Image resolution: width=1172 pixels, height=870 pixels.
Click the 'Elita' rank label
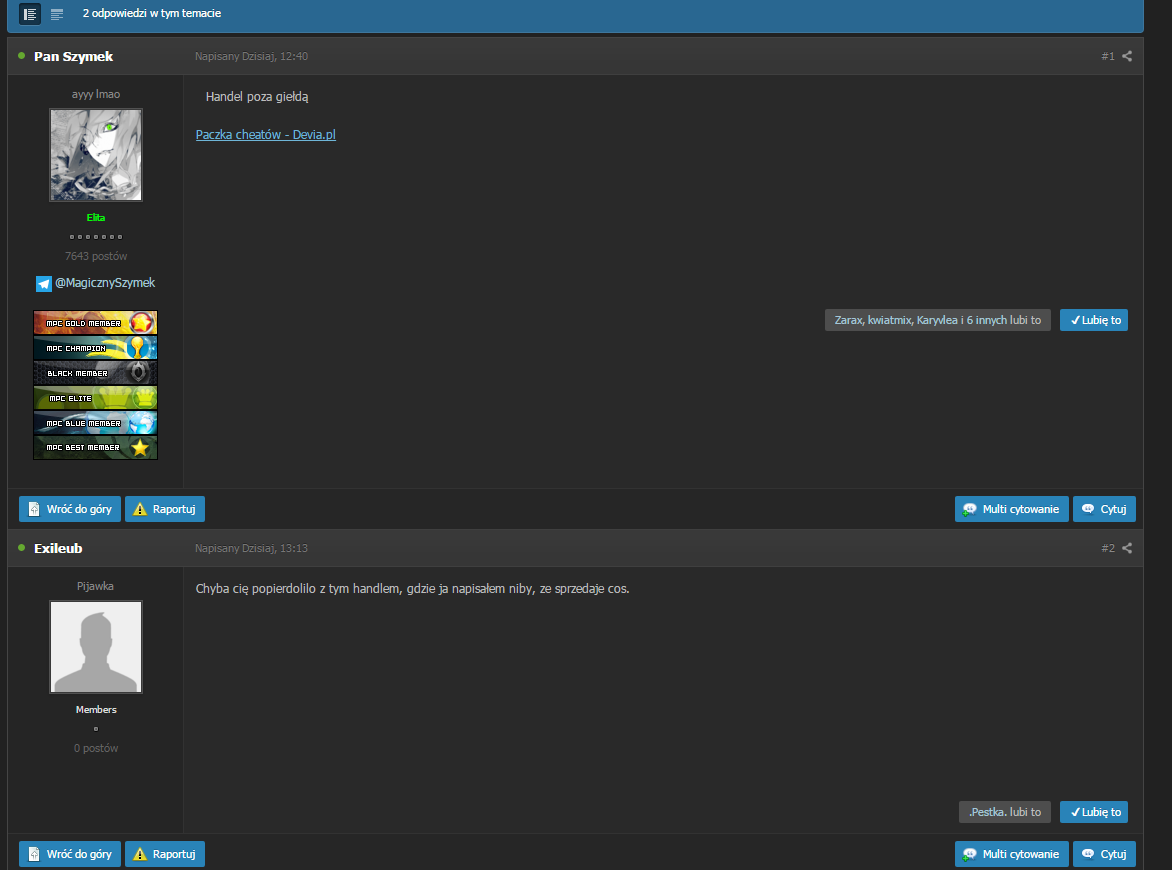tap(96, 218)
